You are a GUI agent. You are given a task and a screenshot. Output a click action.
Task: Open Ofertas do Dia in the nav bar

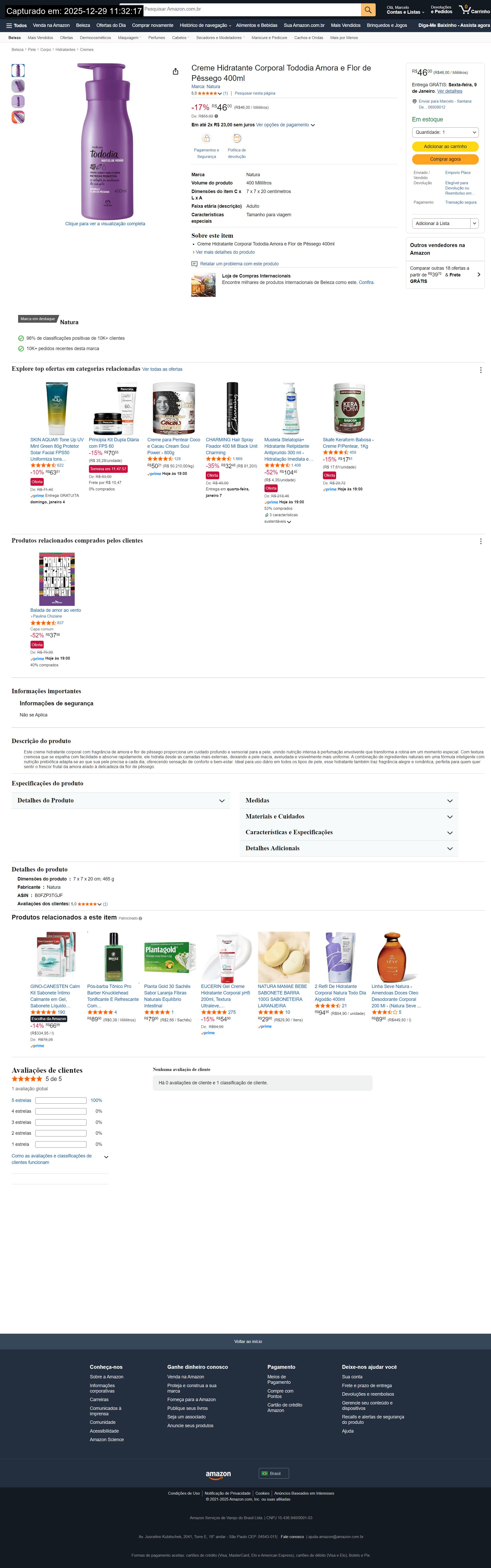tap(111, 26)
